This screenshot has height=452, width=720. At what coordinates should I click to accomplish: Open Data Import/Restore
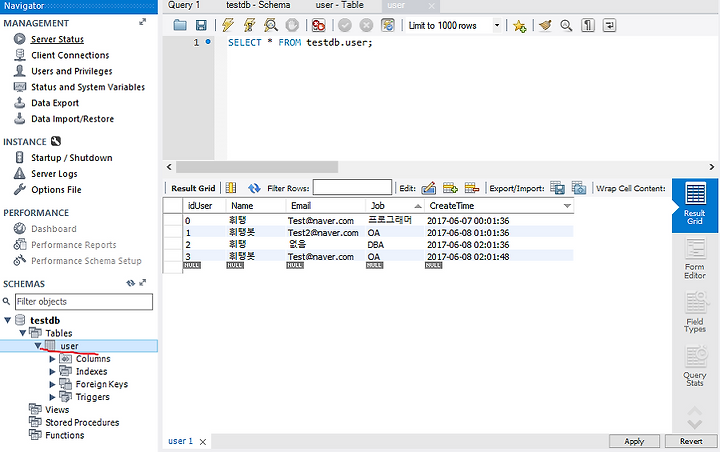coord(72,119)
